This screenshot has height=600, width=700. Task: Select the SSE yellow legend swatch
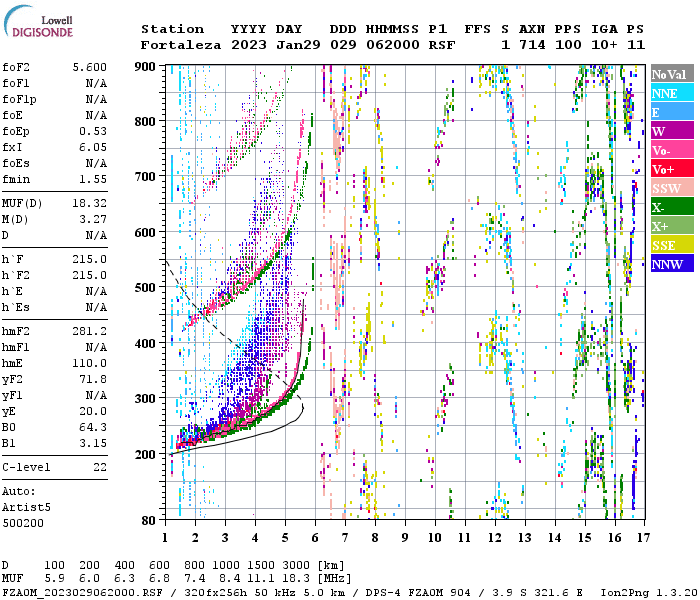672,245
